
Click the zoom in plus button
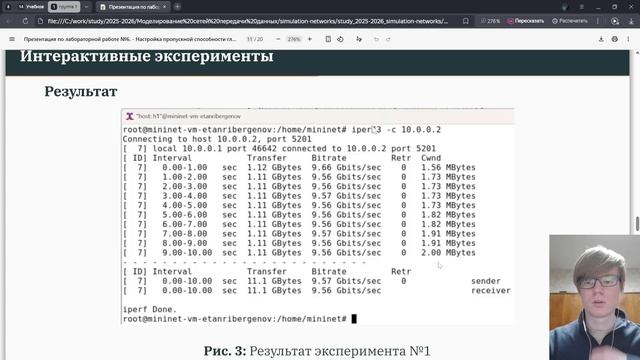[310, 39]
